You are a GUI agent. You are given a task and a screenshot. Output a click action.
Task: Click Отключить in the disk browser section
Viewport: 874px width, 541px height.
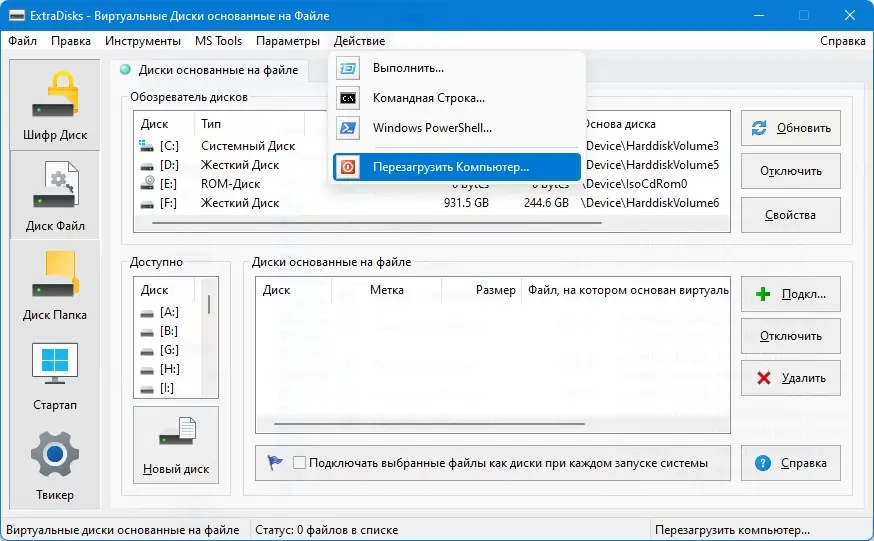(790, 171)
